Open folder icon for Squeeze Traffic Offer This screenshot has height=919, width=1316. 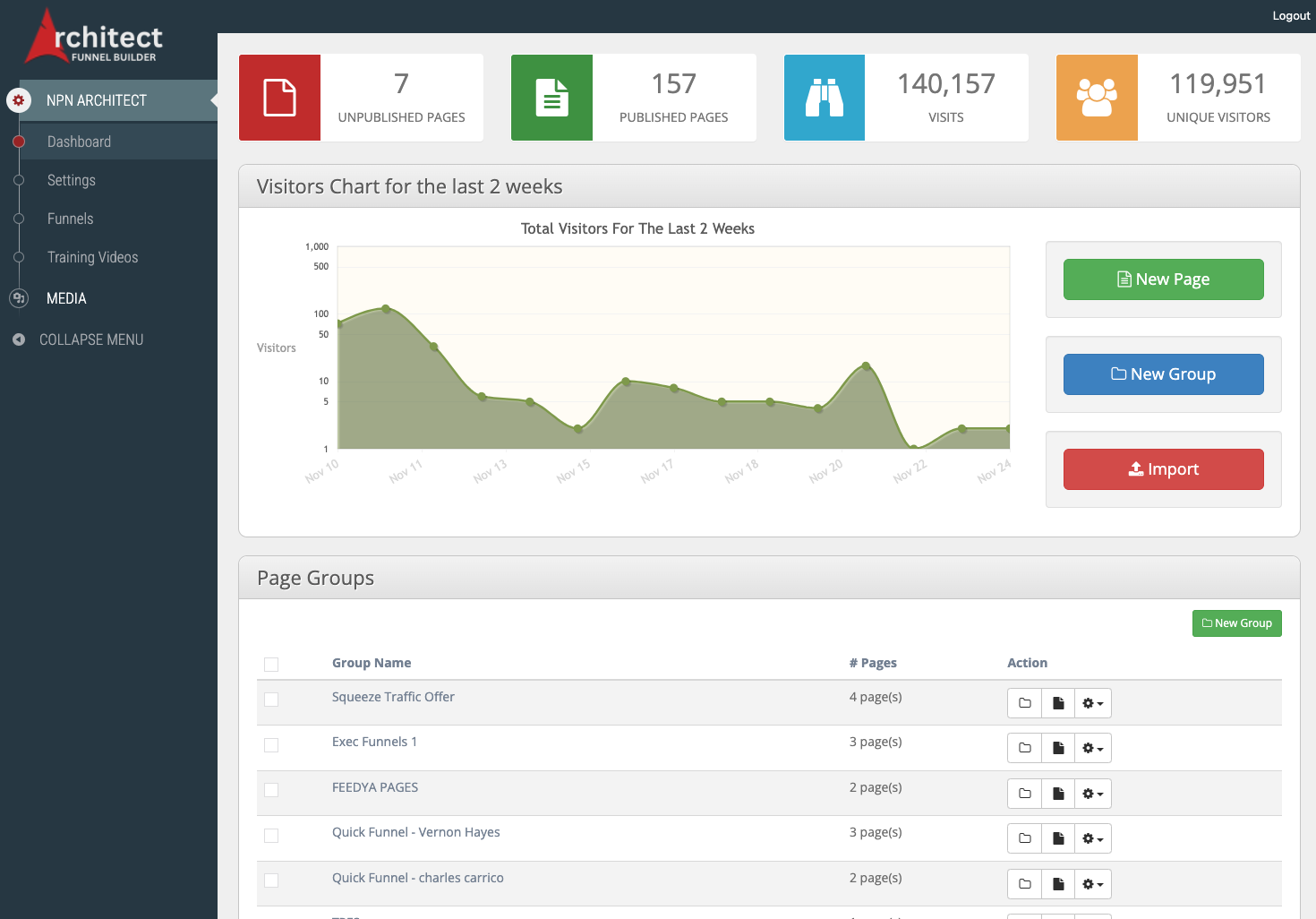pos(1024,703)
